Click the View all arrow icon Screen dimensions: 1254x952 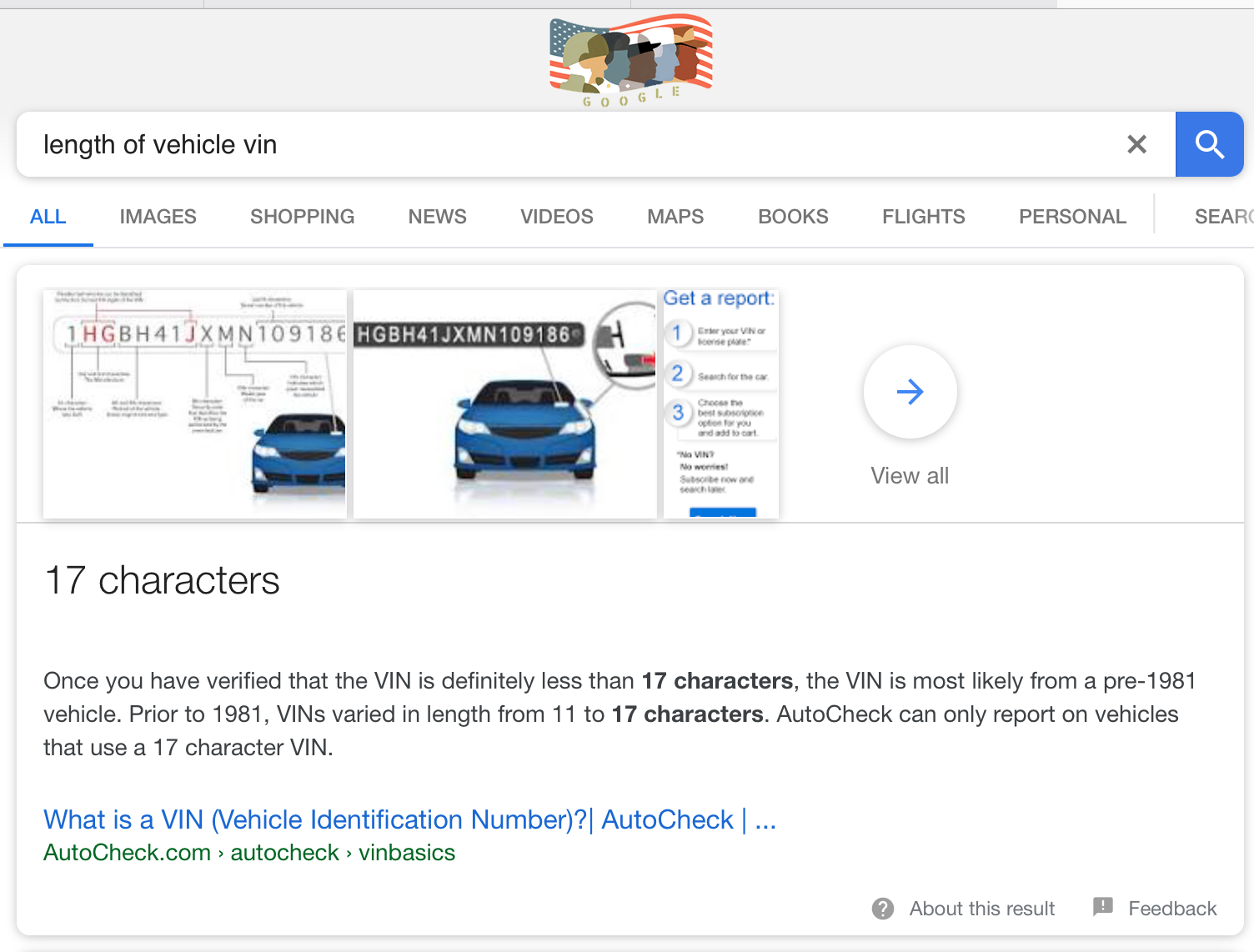pos(910,392)
